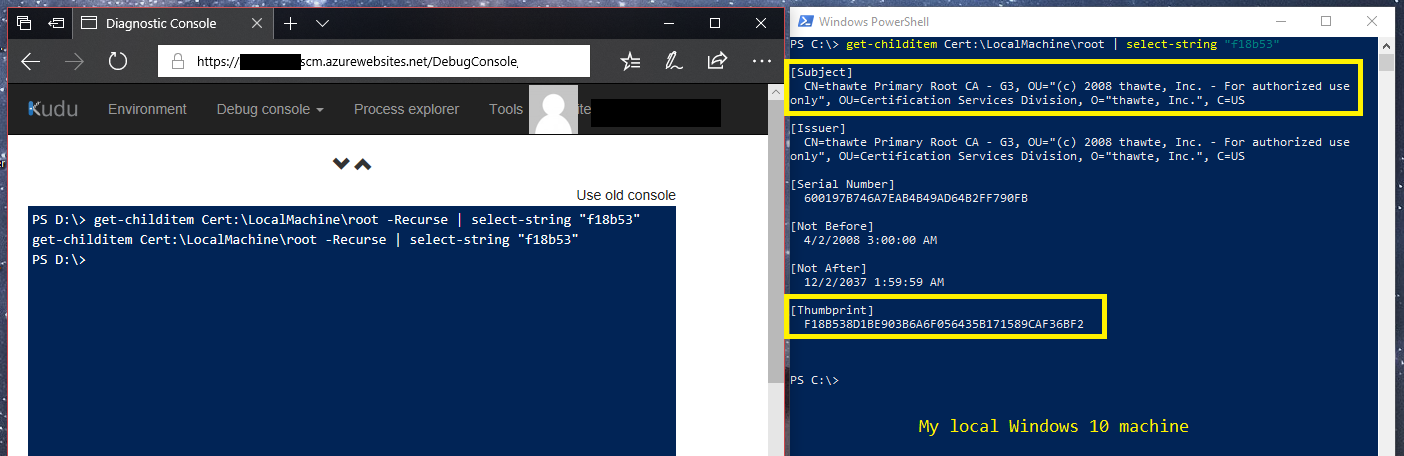
Task: Click the thumbprint value F18B538D1BE903B6A6F
Action: click(x=944, y=324)
